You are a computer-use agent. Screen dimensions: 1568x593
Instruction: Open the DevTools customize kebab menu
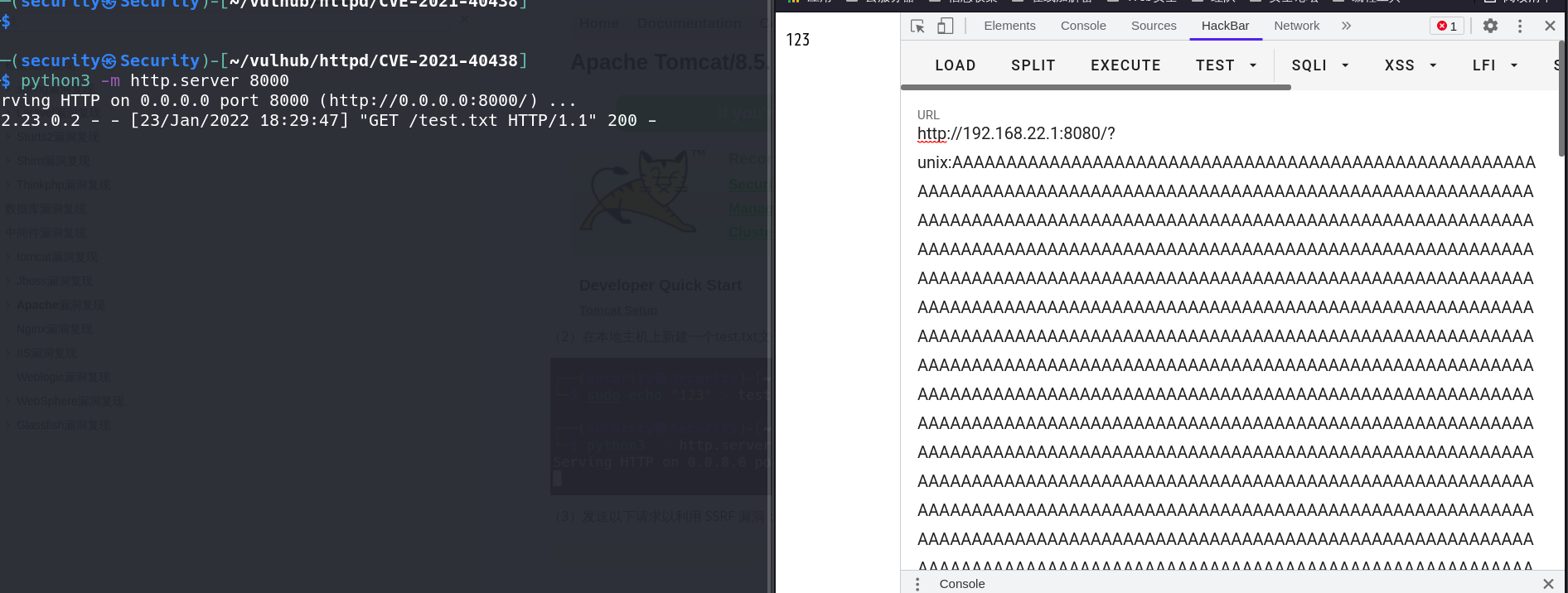[1520, 26]
